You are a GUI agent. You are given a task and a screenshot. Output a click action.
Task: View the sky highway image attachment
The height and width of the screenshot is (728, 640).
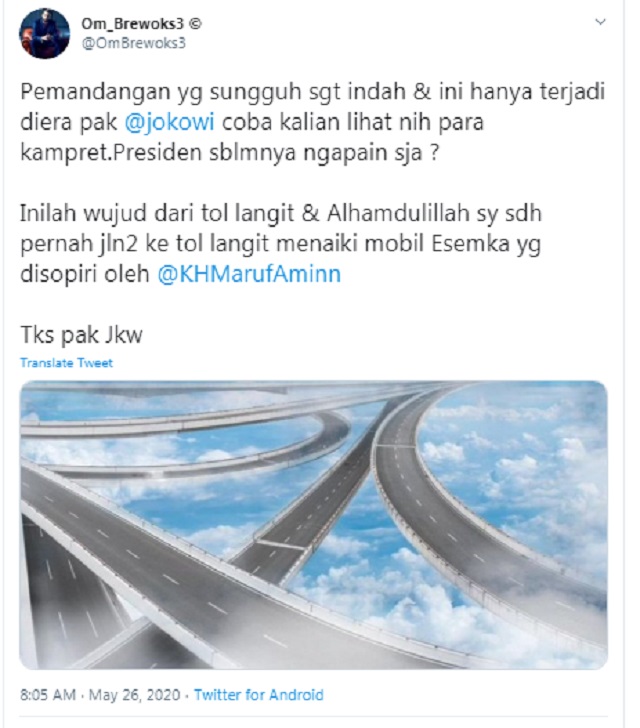(x=313, y=525)
